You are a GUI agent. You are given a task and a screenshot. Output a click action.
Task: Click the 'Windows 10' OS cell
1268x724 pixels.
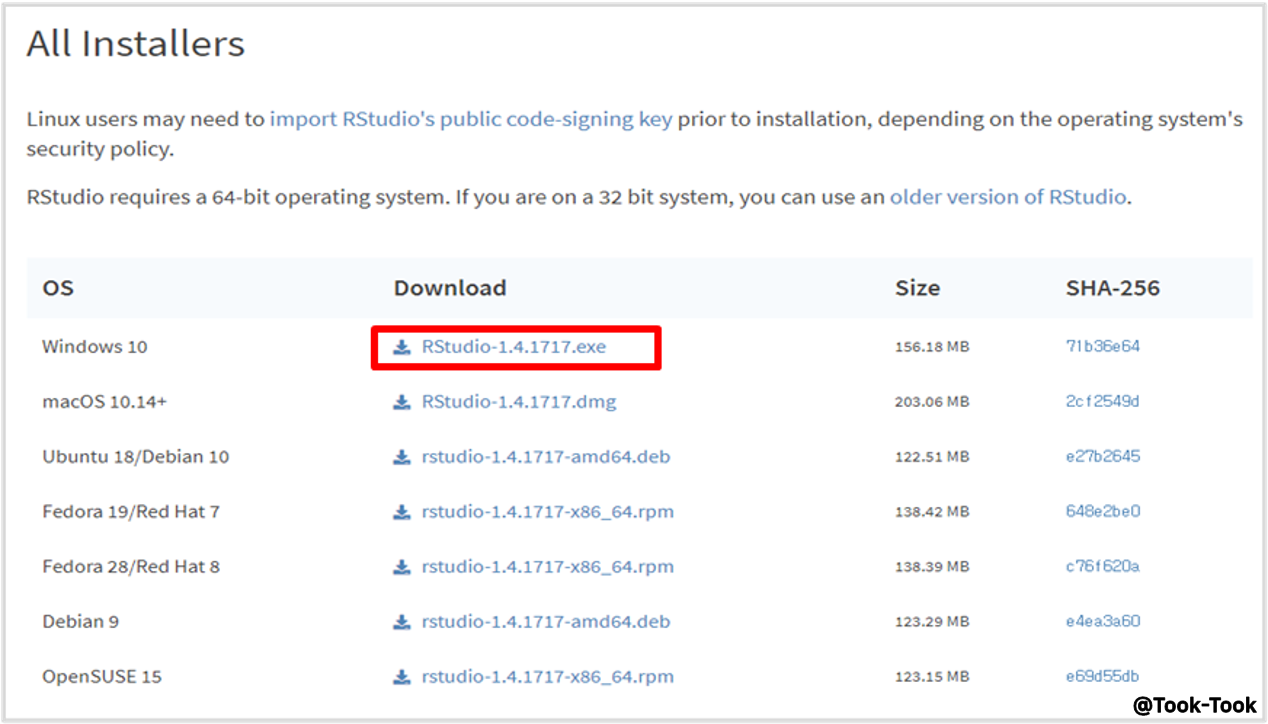tap(95, 347)
